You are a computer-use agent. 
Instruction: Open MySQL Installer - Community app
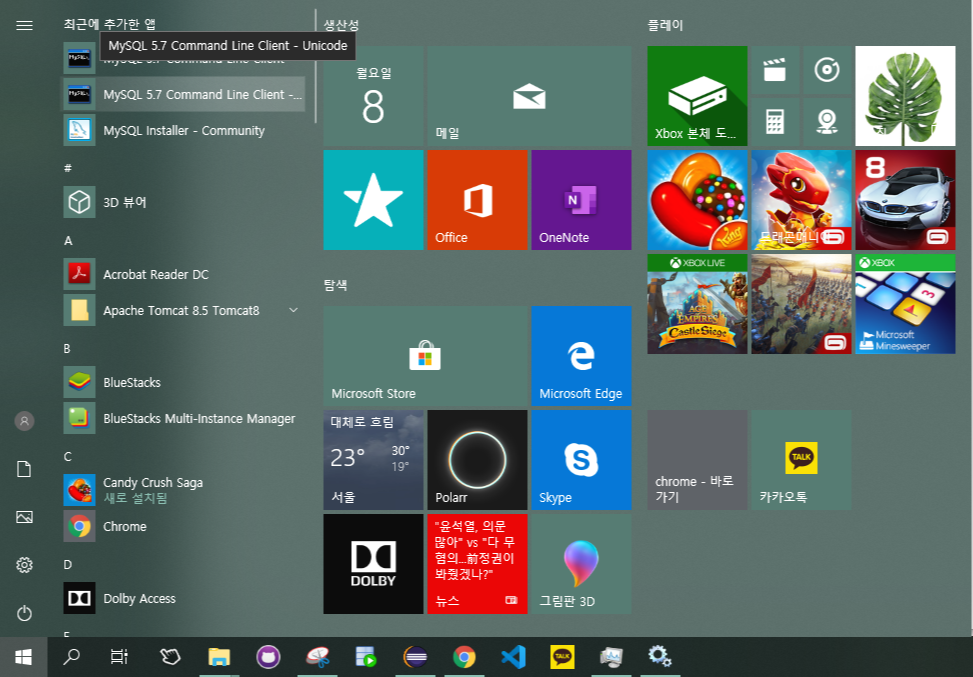coord(184,130)
